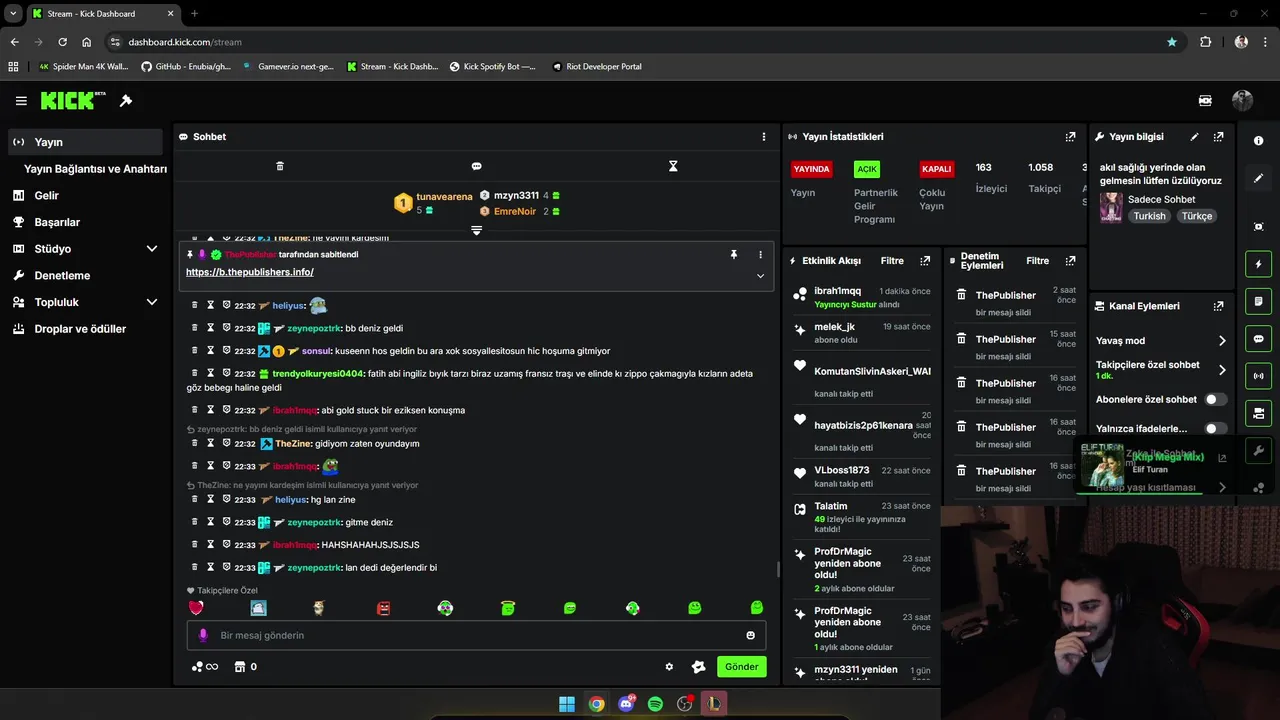Image resolution: width=1280 pixels, height=720 pixels.
Task: Click the Bir mesaj gönderin input field
Action: coord(476,635)
